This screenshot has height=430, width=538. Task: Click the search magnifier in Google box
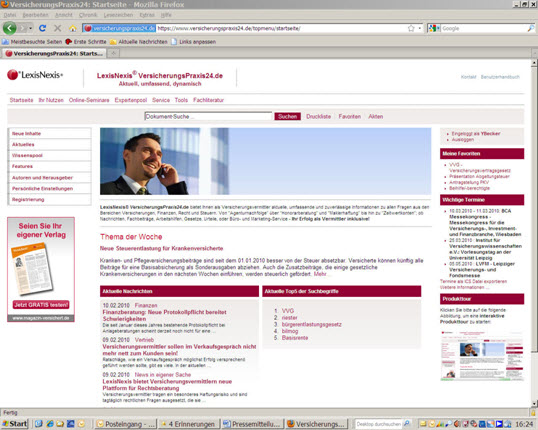(530, 28)
